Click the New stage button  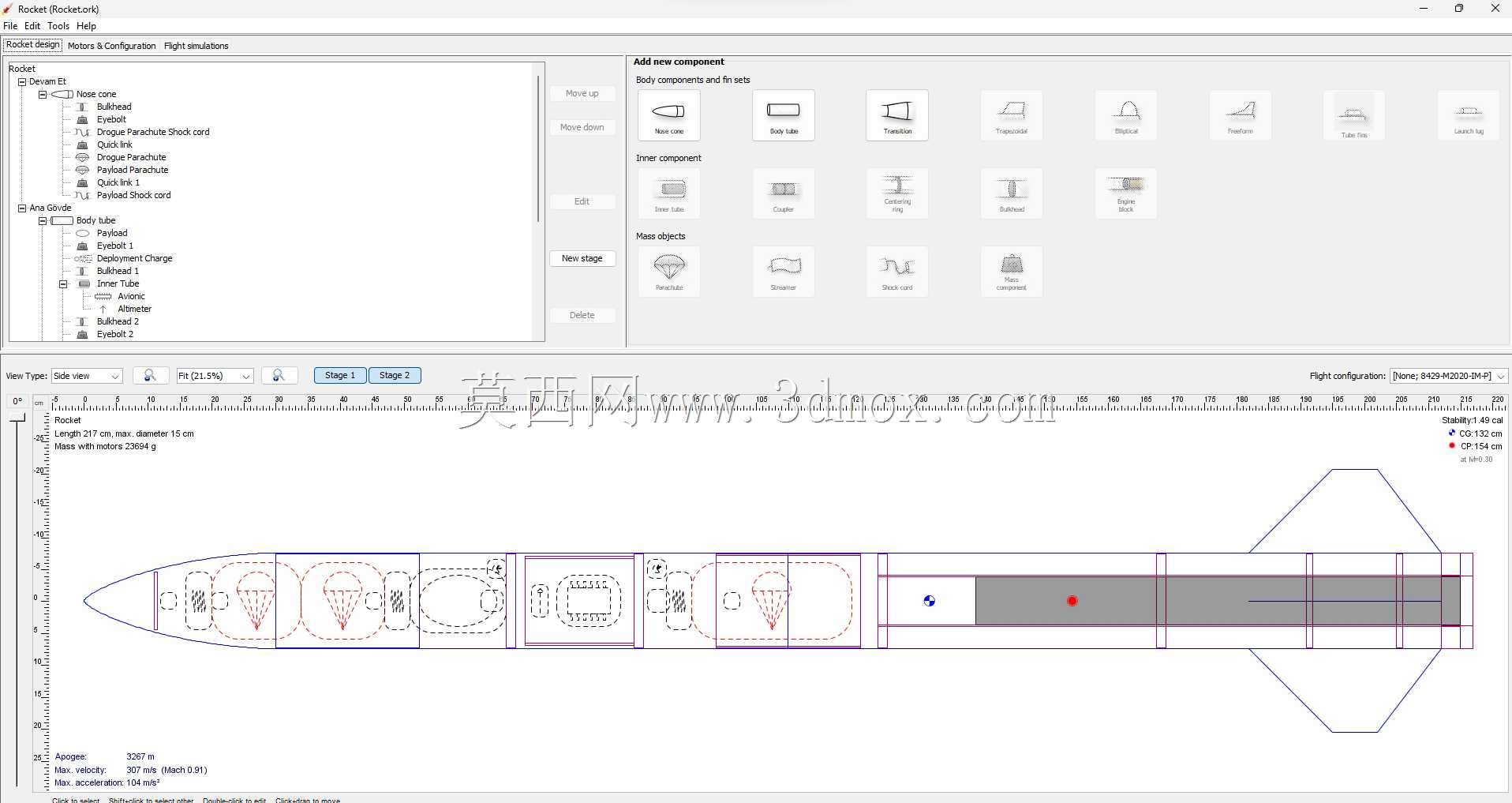click(582, 258)
